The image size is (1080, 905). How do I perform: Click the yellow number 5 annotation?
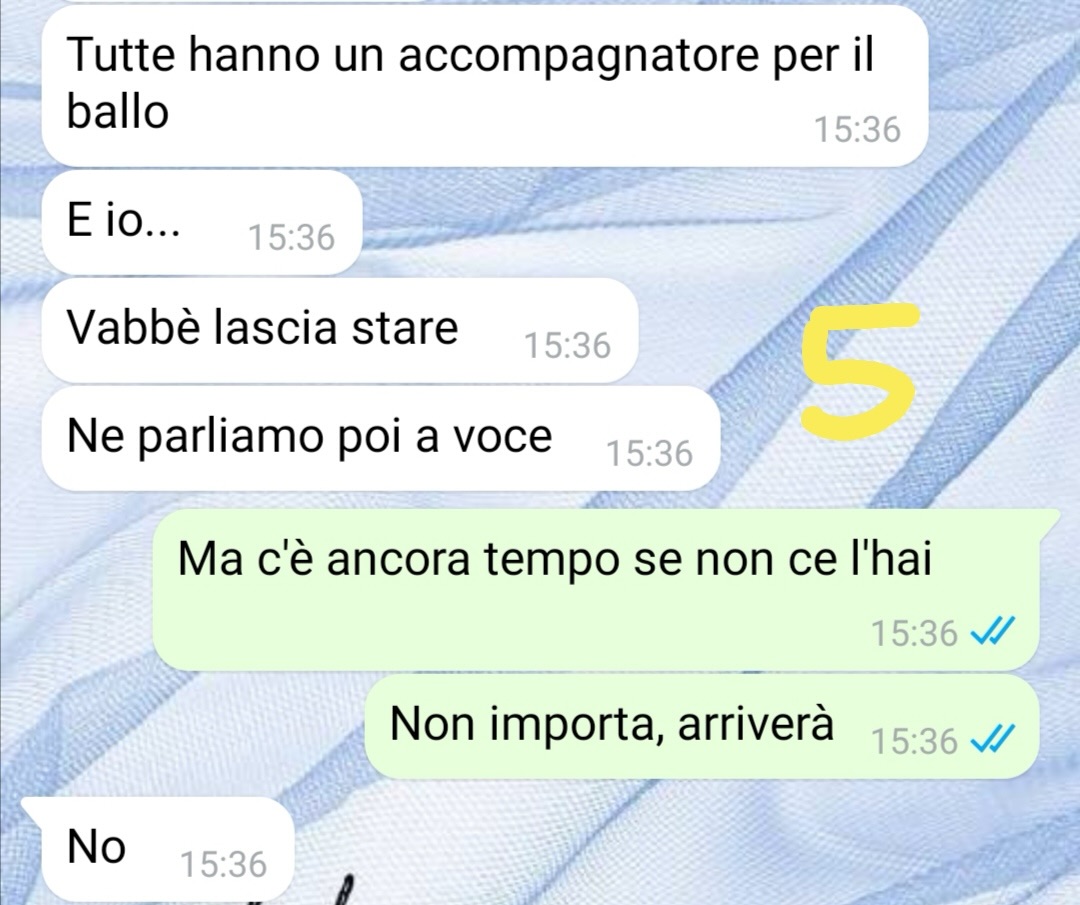tap(860, 369)
